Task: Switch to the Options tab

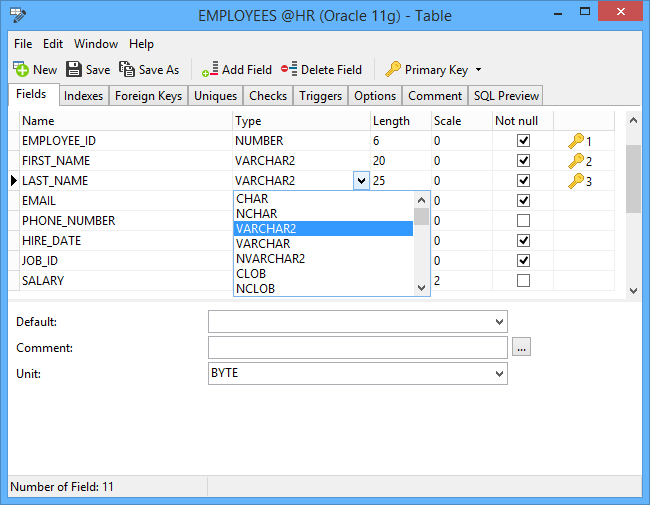Action: click(x=375, y=96)
